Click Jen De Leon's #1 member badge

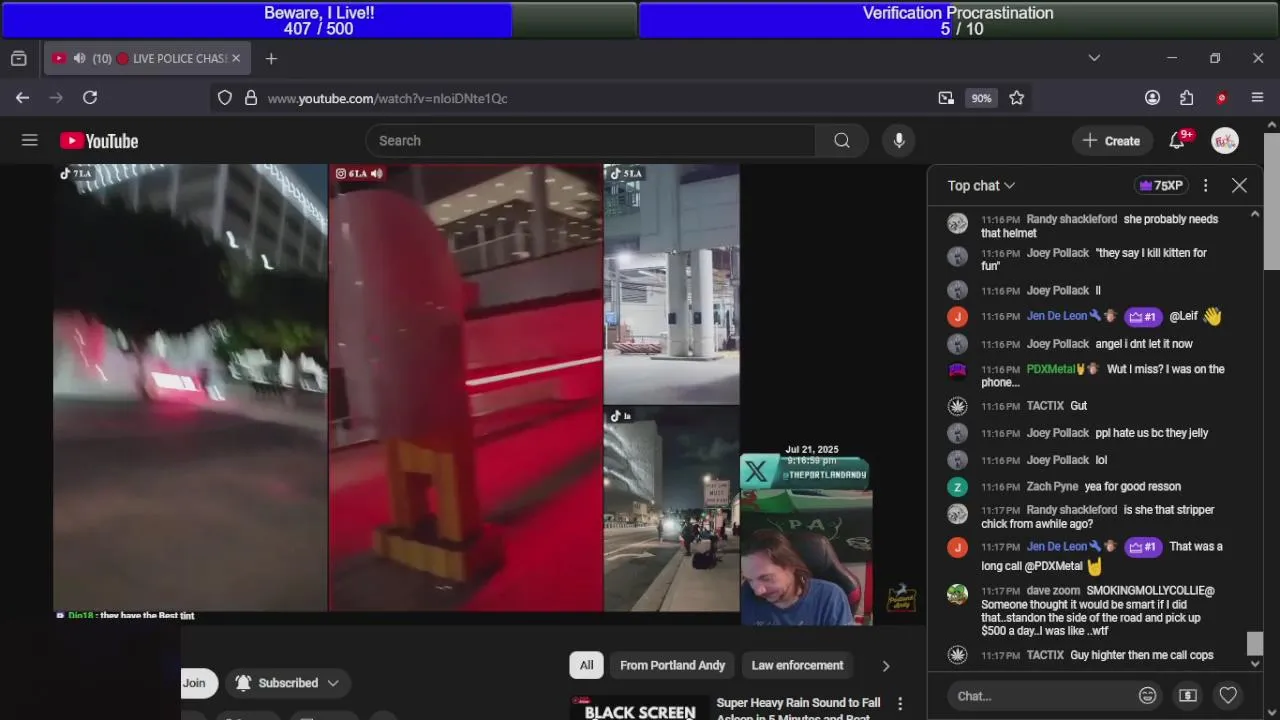pos(1142,317)
